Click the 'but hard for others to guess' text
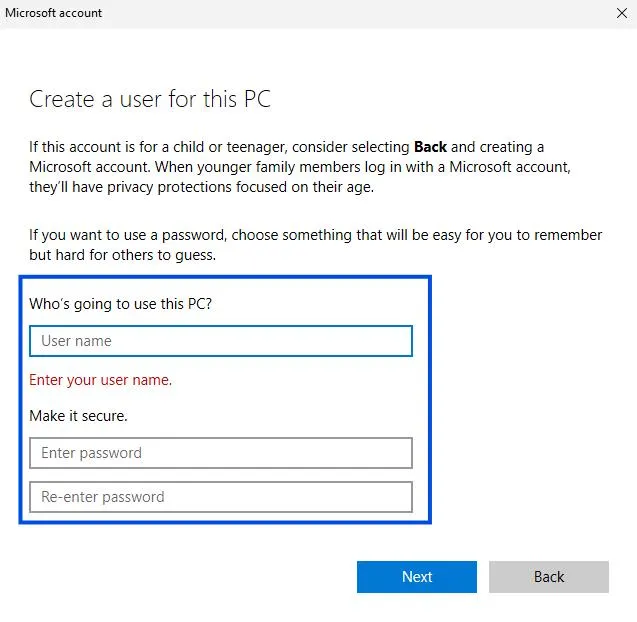637x622 pixels. [122, 255]
